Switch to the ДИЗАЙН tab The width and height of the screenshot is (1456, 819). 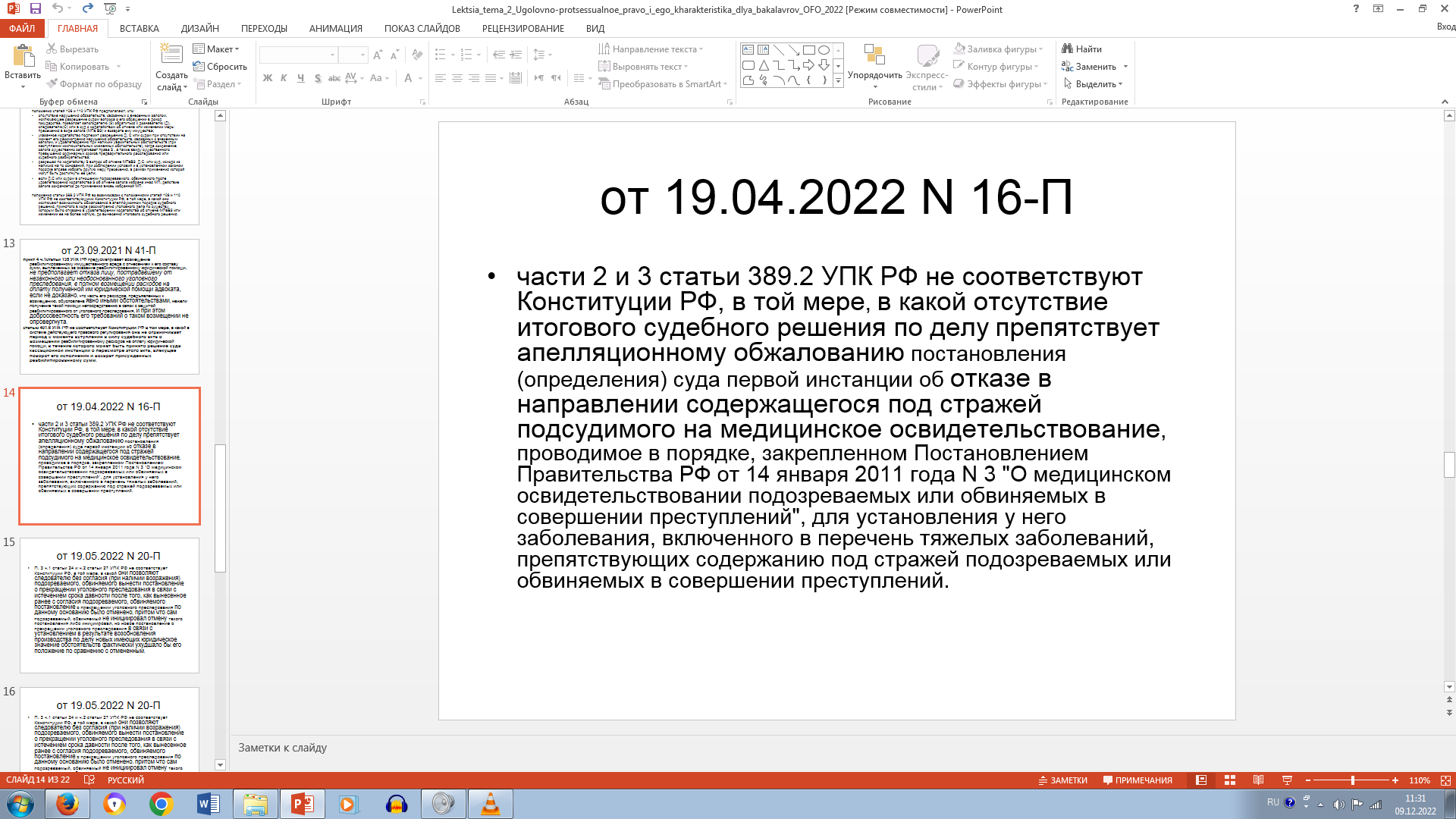click(x=200, y=28)
